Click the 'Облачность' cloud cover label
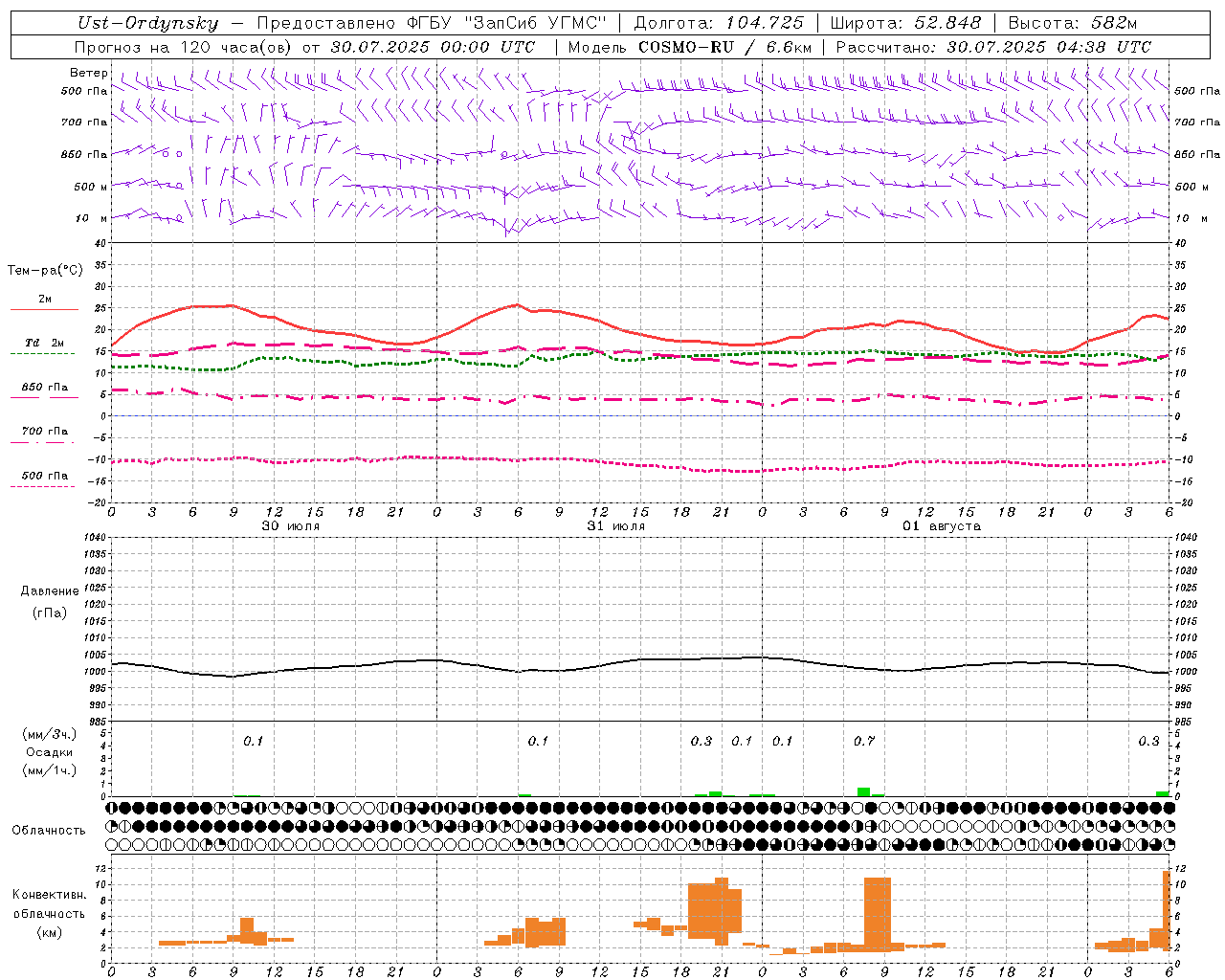 49,831
